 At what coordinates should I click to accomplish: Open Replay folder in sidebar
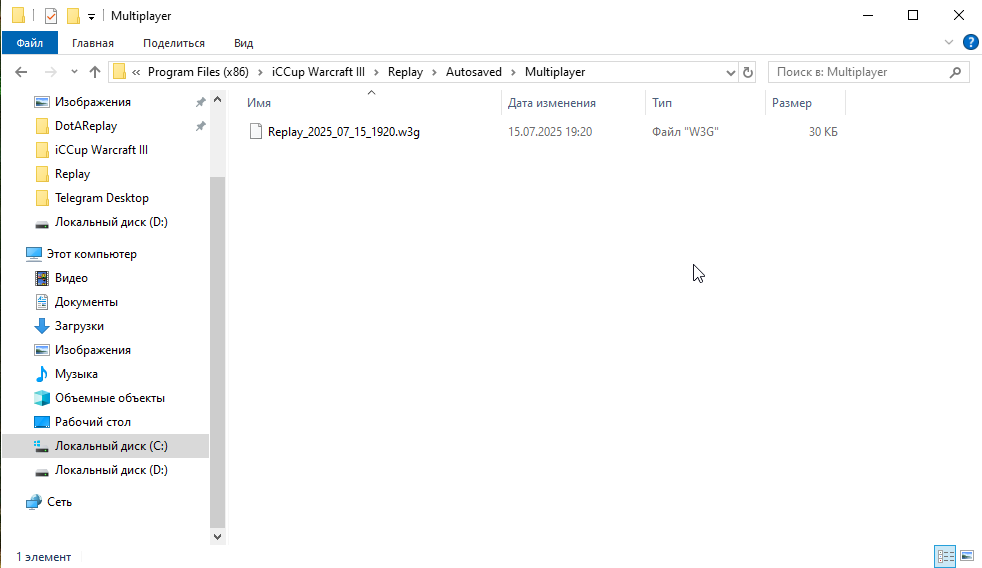pyautogui.click(x=72, y=173)
